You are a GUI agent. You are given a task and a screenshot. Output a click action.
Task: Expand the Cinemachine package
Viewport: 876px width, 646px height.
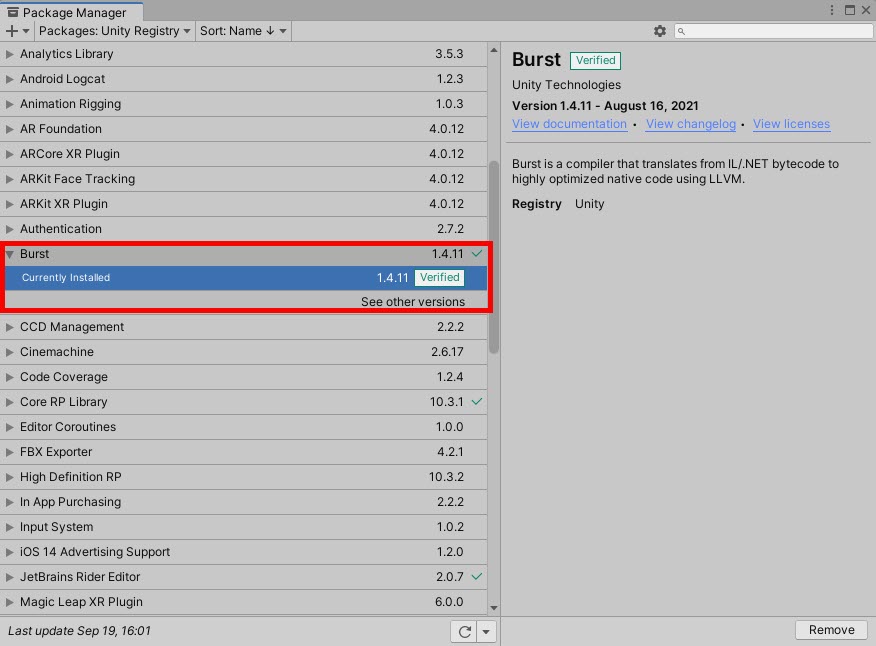(x=9, y=352)
